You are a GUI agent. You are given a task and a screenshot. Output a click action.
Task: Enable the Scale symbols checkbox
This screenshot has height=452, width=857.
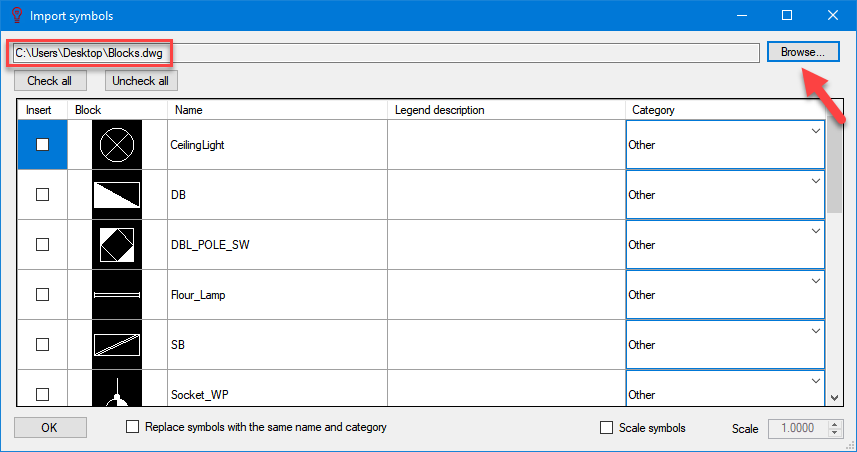[x=607, y=427]
